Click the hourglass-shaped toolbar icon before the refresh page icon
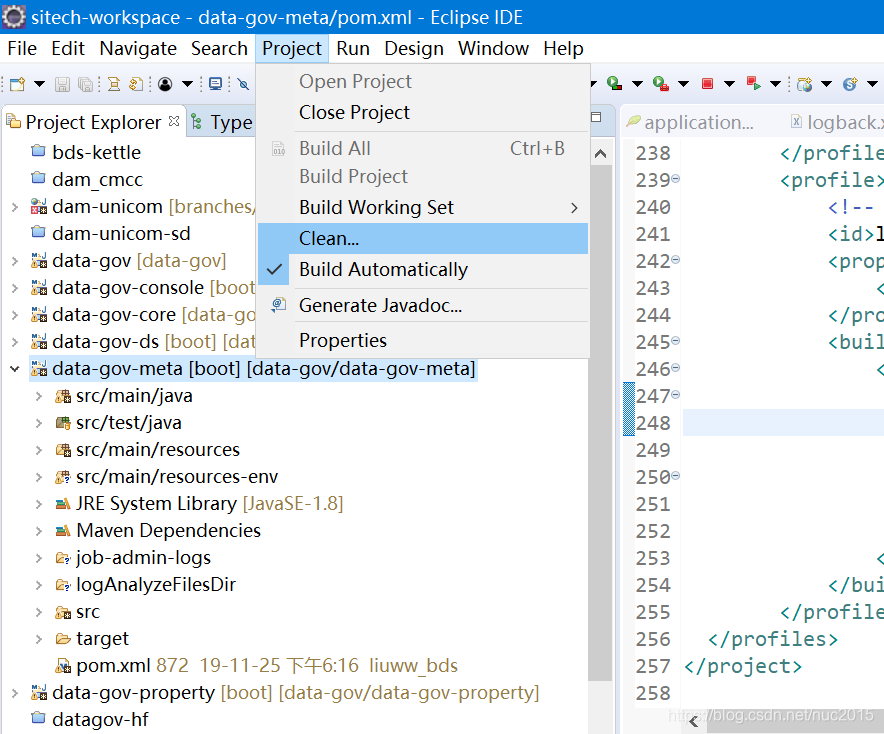Viewport: 884px width, 734px height. [x=114, y=85]
